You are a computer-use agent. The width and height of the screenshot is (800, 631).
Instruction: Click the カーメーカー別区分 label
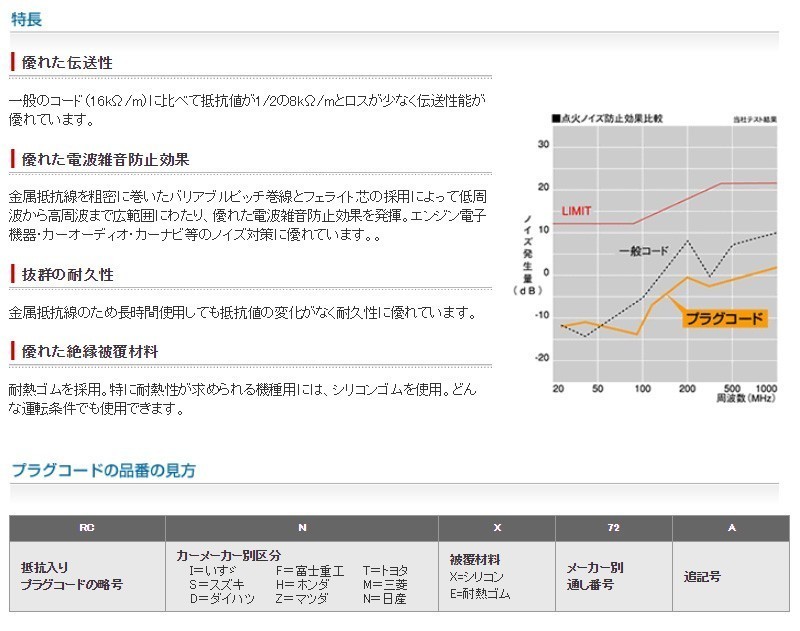click(228, 556)
